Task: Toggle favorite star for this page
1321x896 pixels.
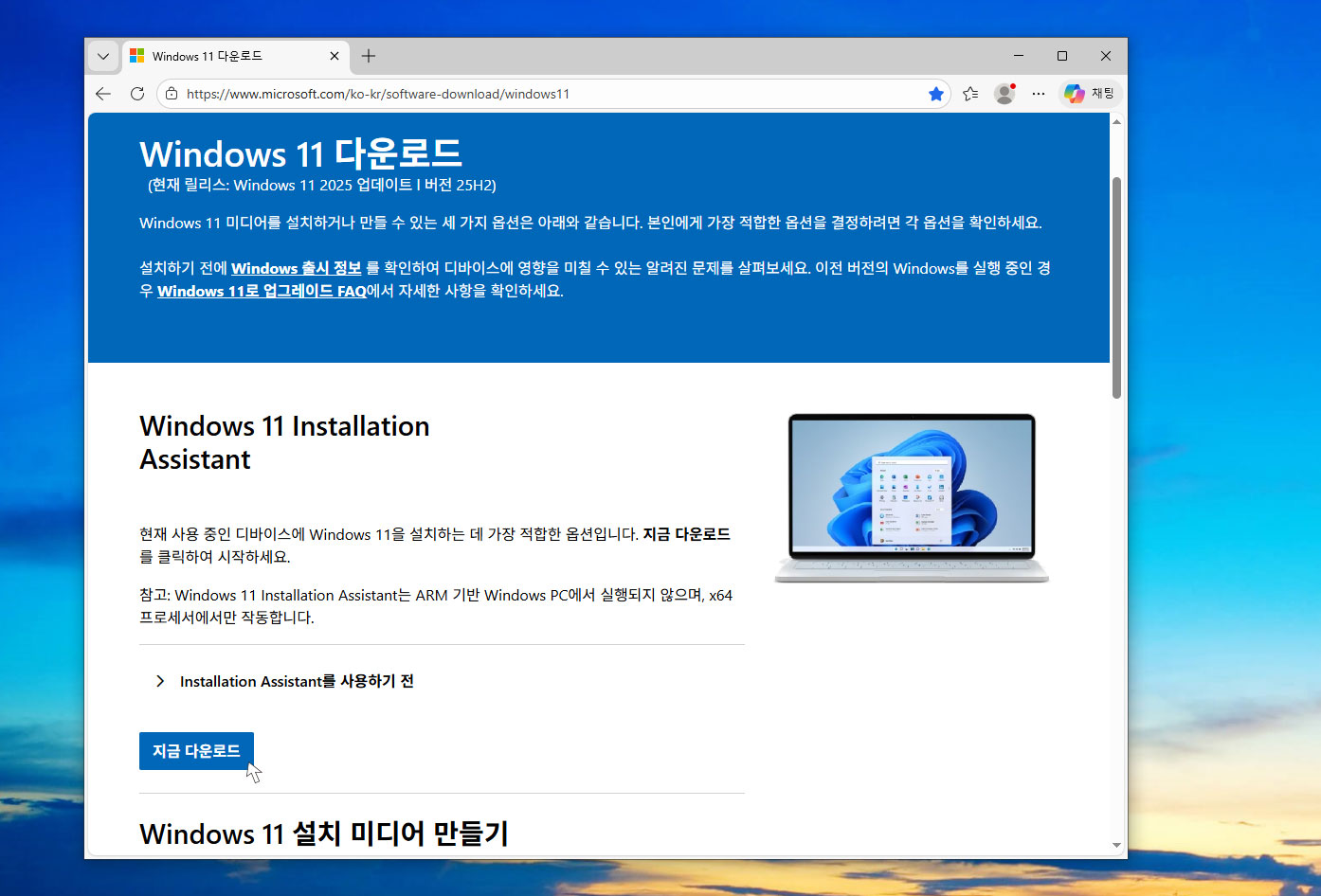Action: (x=936, y=94)
